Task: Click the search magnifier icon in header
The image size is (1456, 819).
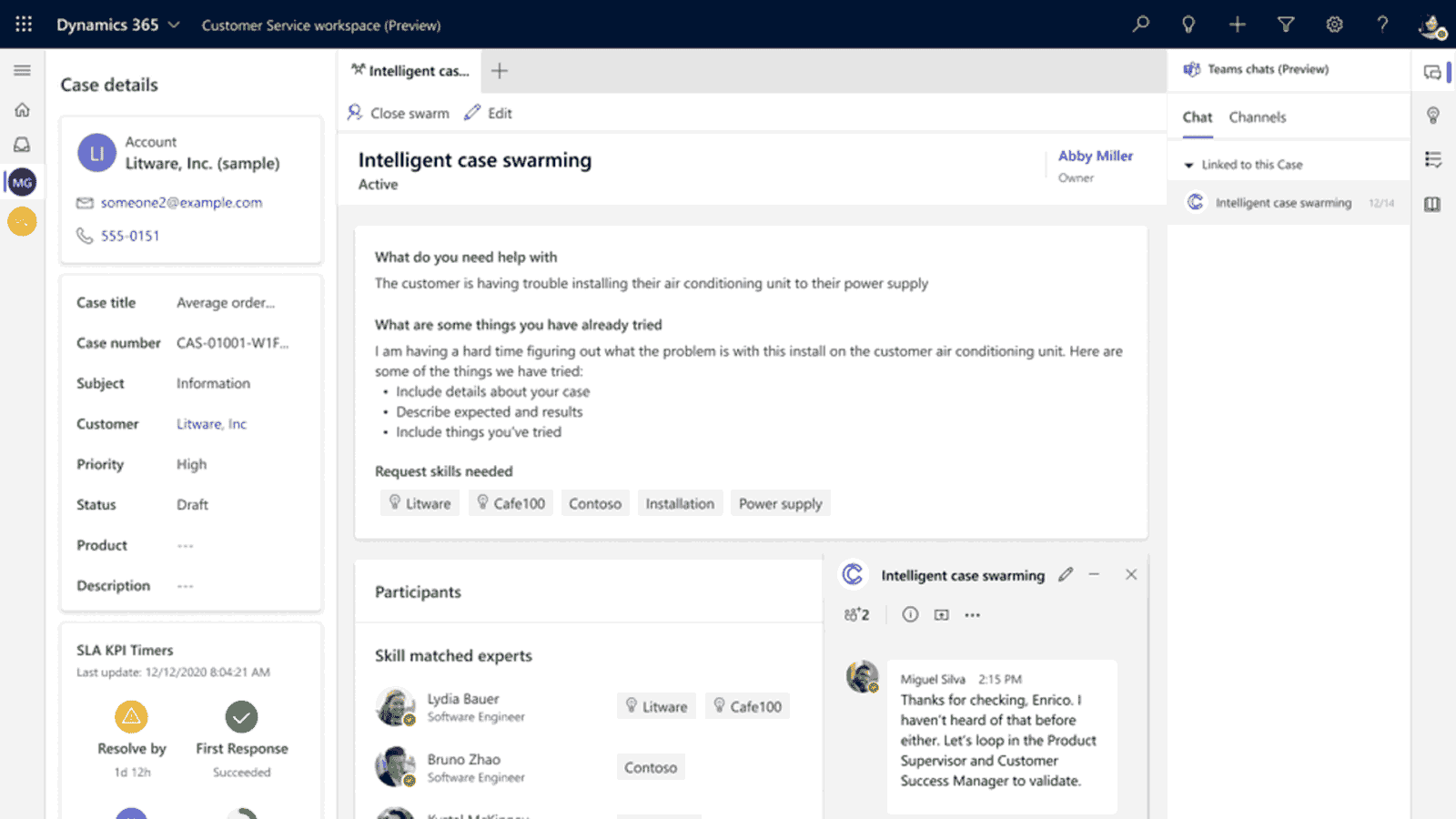Action: click(1140, 25)
